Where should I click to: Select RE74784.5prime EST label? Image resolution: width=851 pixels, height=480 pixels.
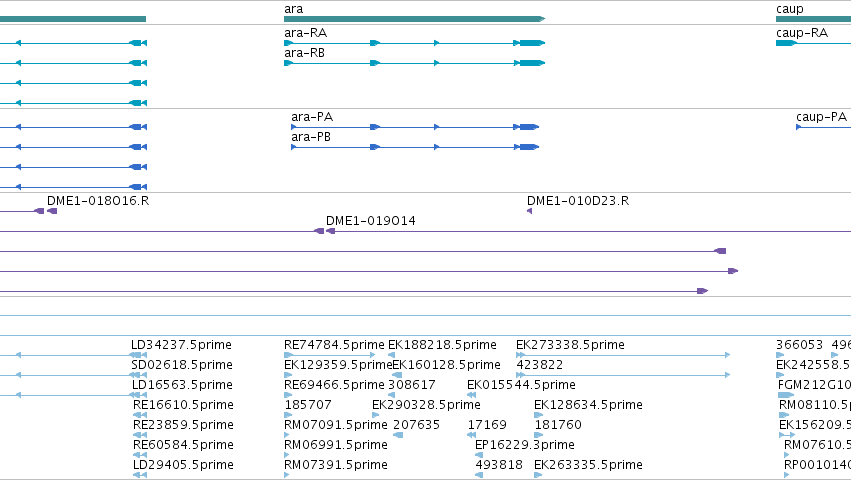pos(334,345)
